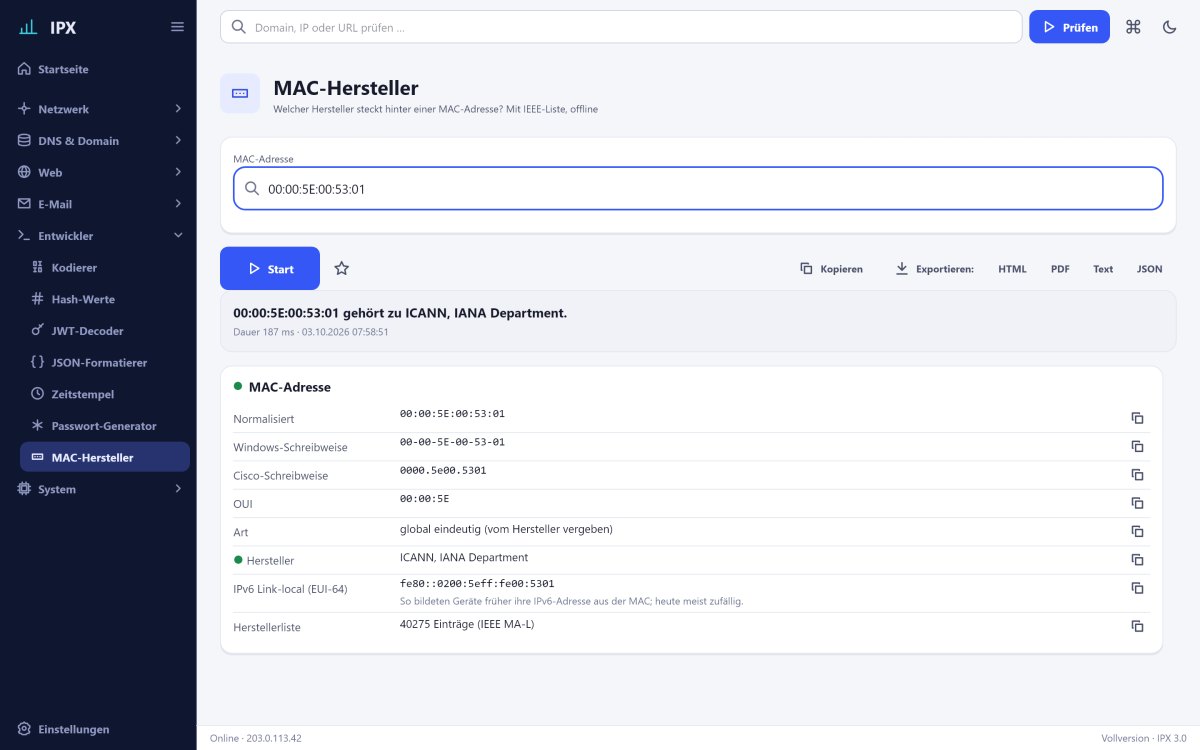The width and height of the screenshot is (1200, 750).
Task: Click the IPX logo icon
Action: 28,27
